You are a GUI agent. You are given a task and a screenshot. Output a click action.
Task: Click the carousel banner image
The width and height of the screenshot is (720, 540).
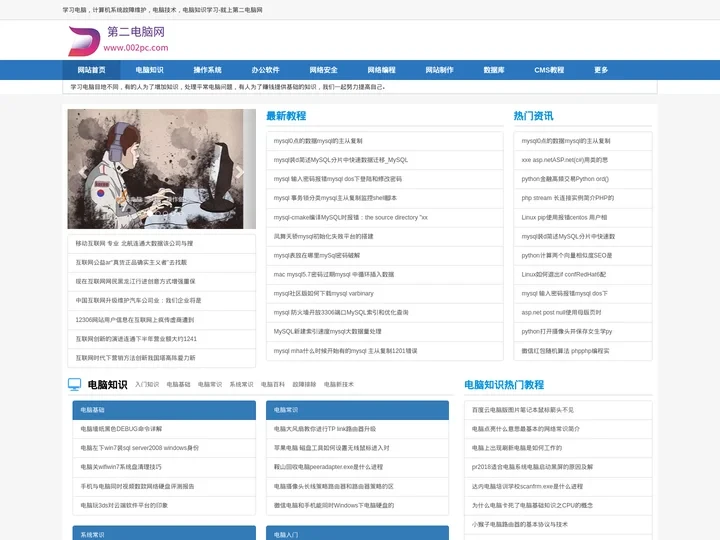(162, 169)
